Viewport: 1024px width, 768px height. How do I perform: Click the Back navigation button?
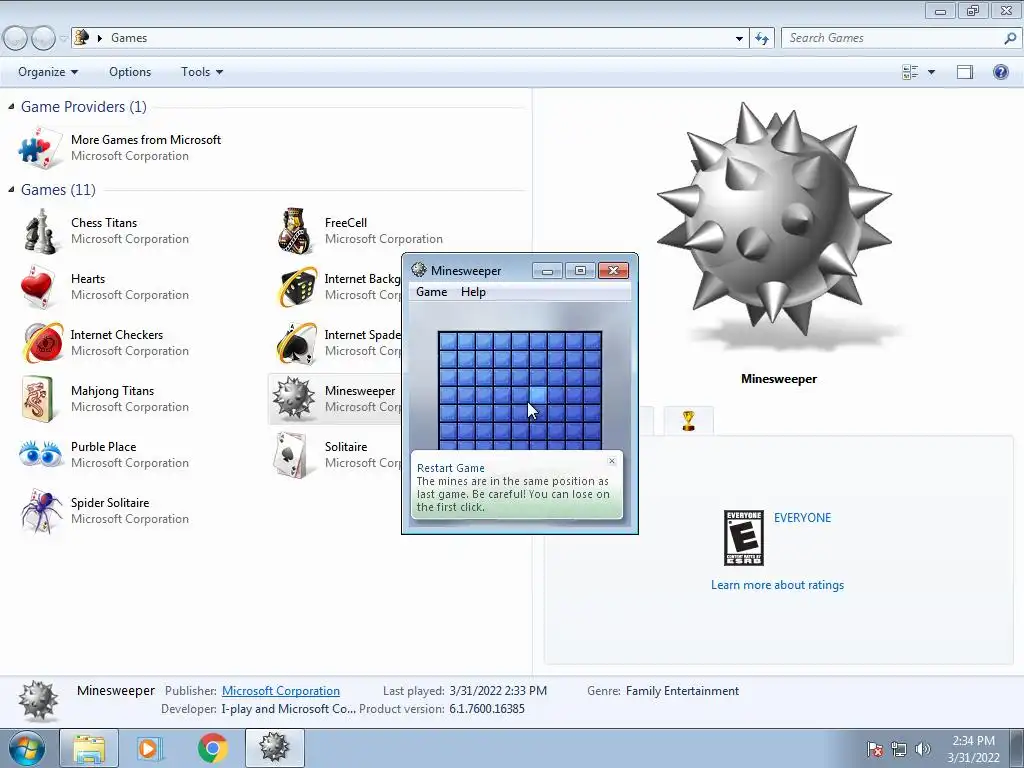click(15, 38)
